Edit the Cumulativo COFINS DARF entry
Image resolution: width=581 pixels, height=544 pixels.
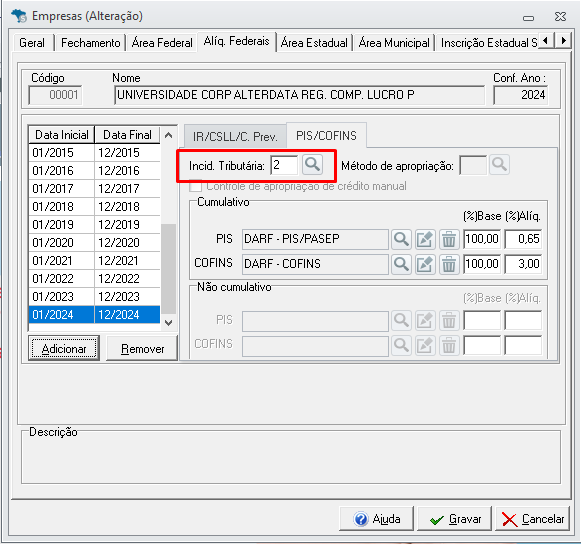[425, 264]
